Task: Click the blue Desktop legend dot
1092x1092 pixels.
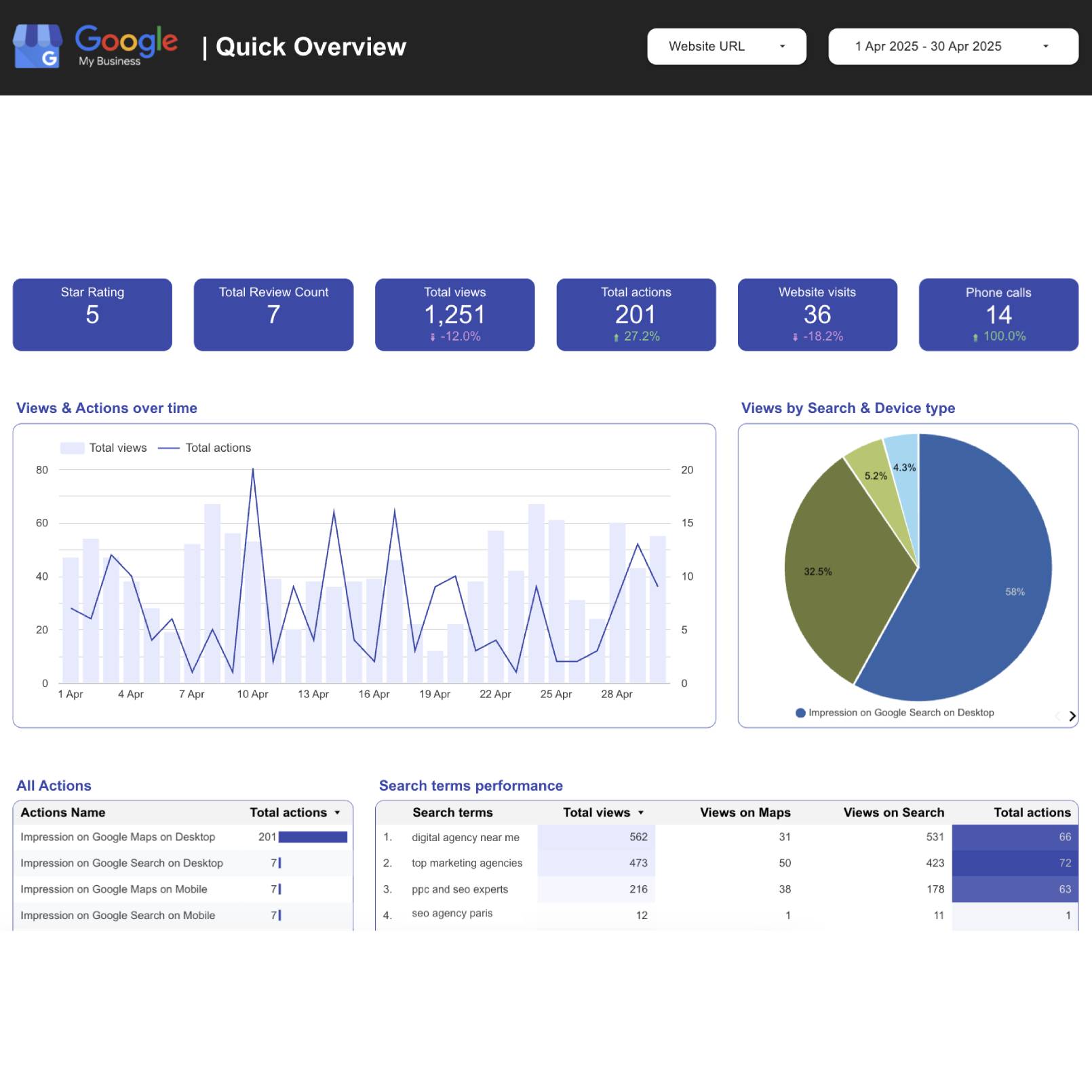Action: [x=800, y=713]
